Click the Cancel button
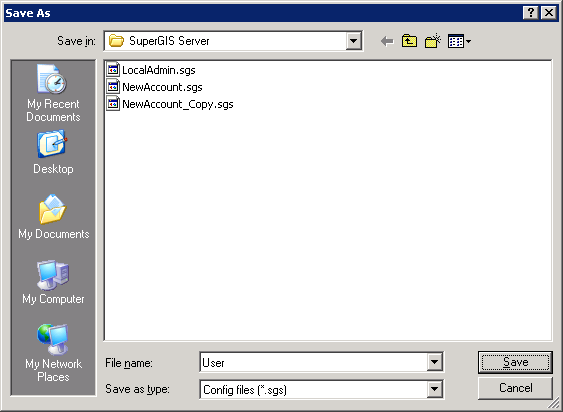563x412 pixels. [x=515, y=388]
